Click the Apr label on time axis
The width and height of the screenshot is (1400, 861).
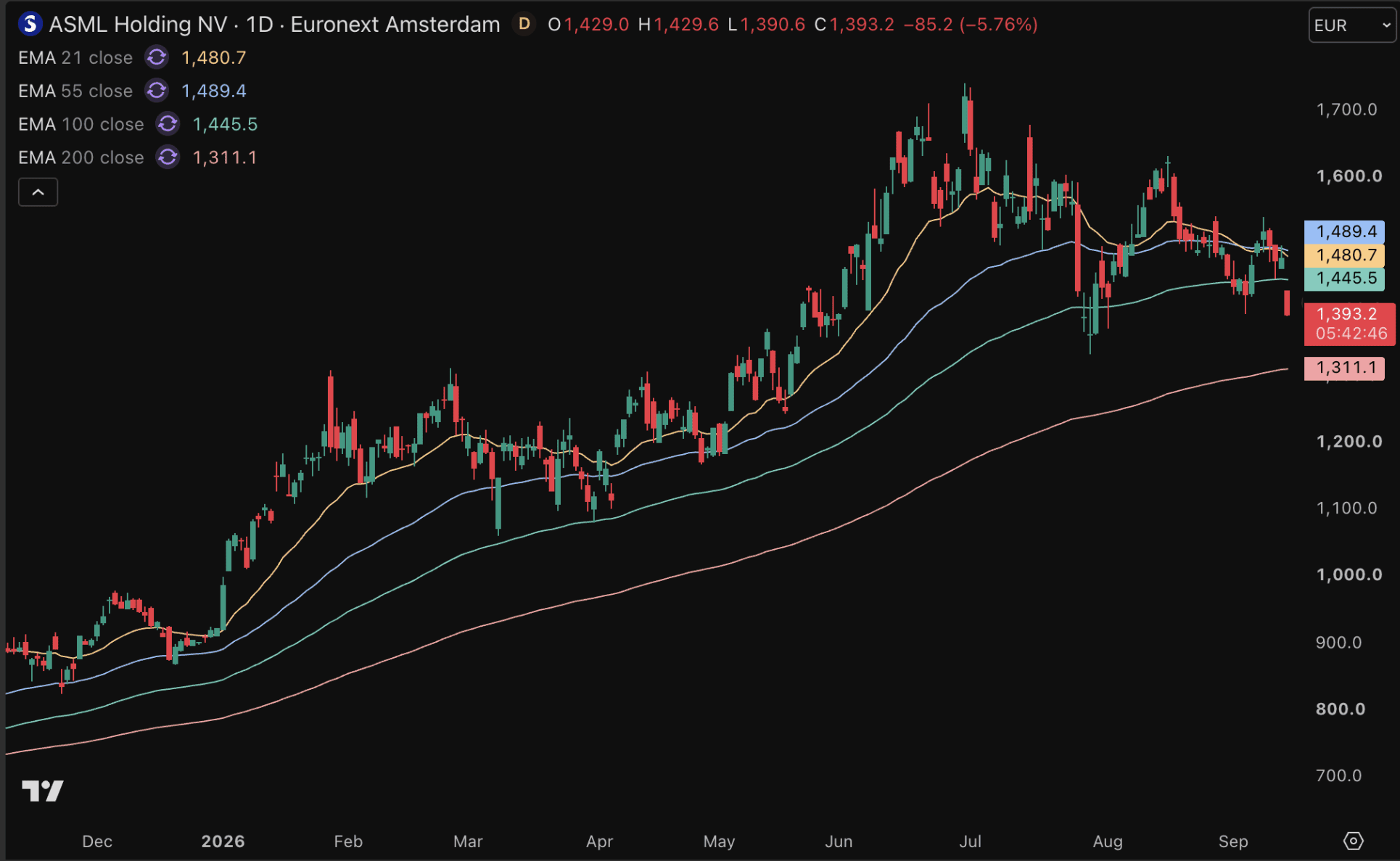pos(600,841)
